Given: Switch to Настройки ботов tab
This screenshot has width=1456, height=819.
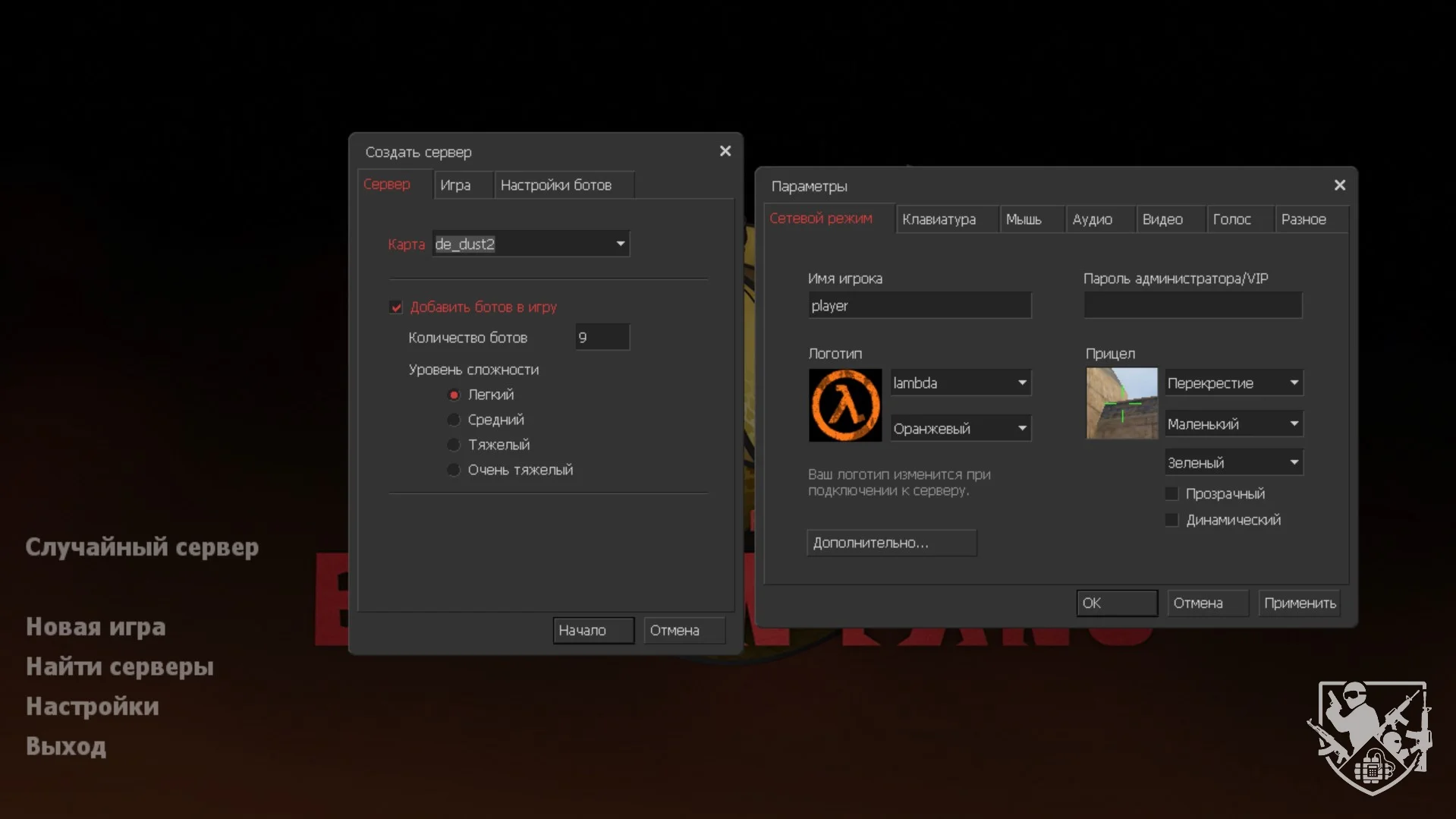Looking at the screenshot, I should coord(555,185).
